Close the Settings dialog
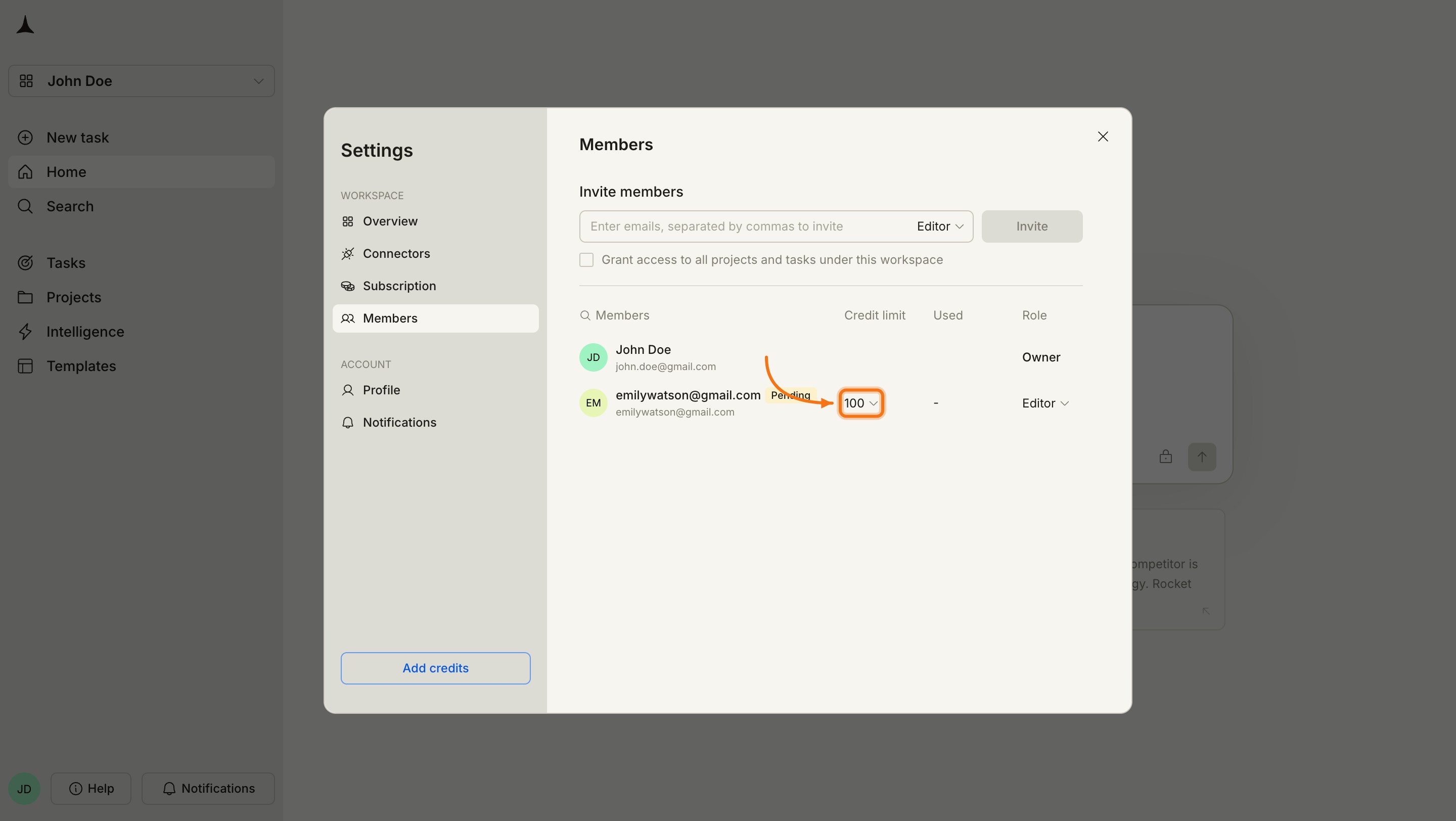The image size is (1456, 821). point(1103,136)
